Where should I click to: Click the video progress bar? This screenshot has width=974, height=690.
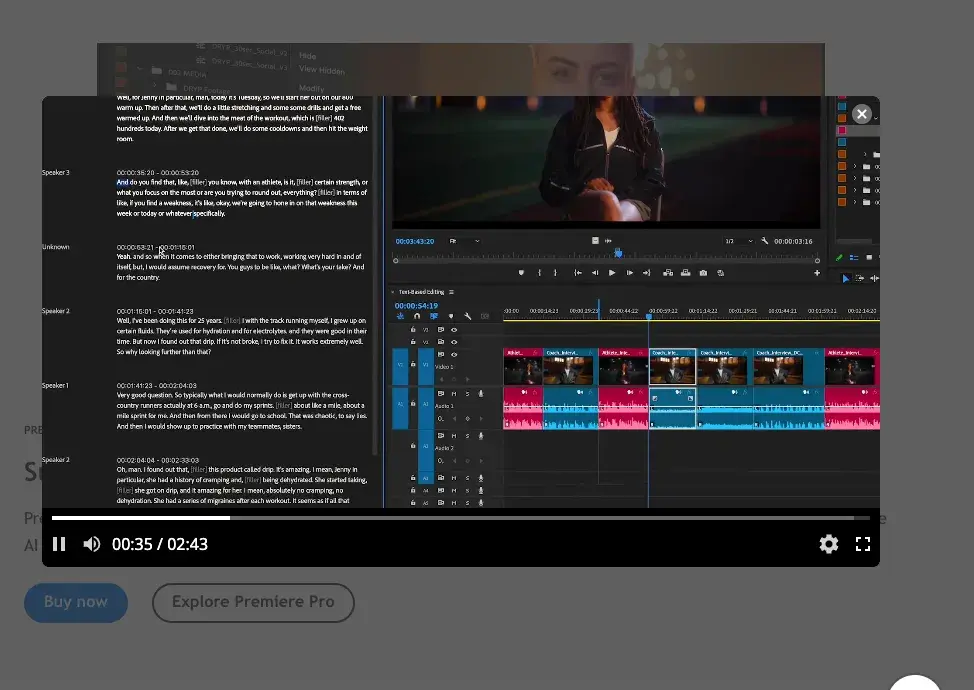click(460, 518)
